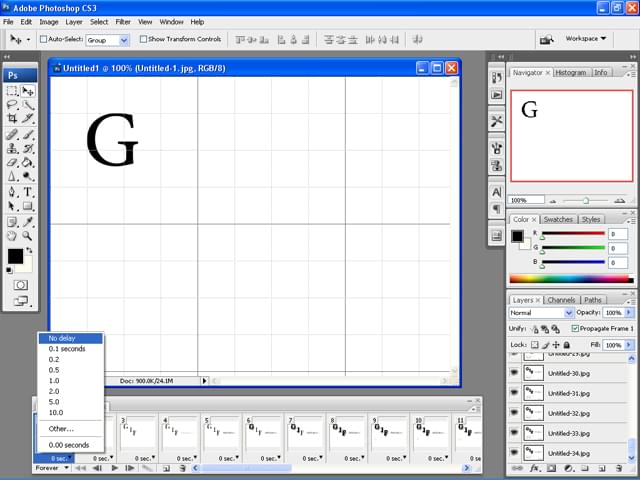Screen dimensions: 640x480
Task: Open document status bar arrow menu
Action: 204,381
